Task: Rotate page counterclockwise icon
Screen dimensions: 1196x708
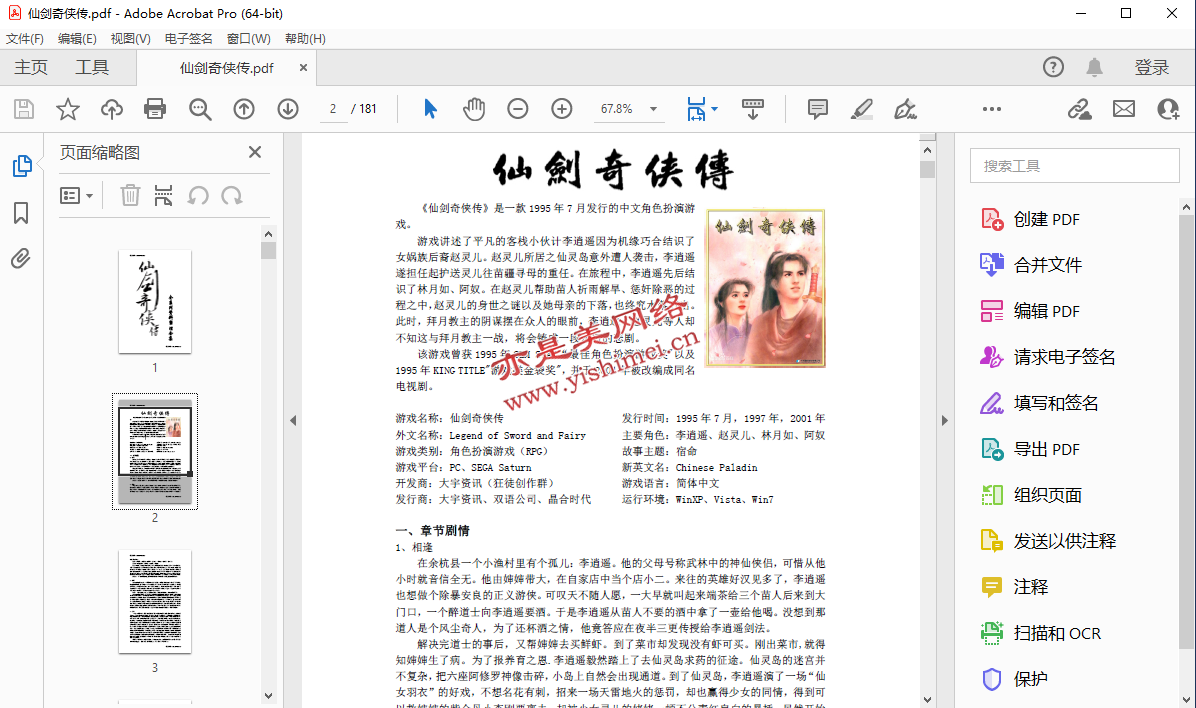Action: pyautogui.click(x=198, y=196)
